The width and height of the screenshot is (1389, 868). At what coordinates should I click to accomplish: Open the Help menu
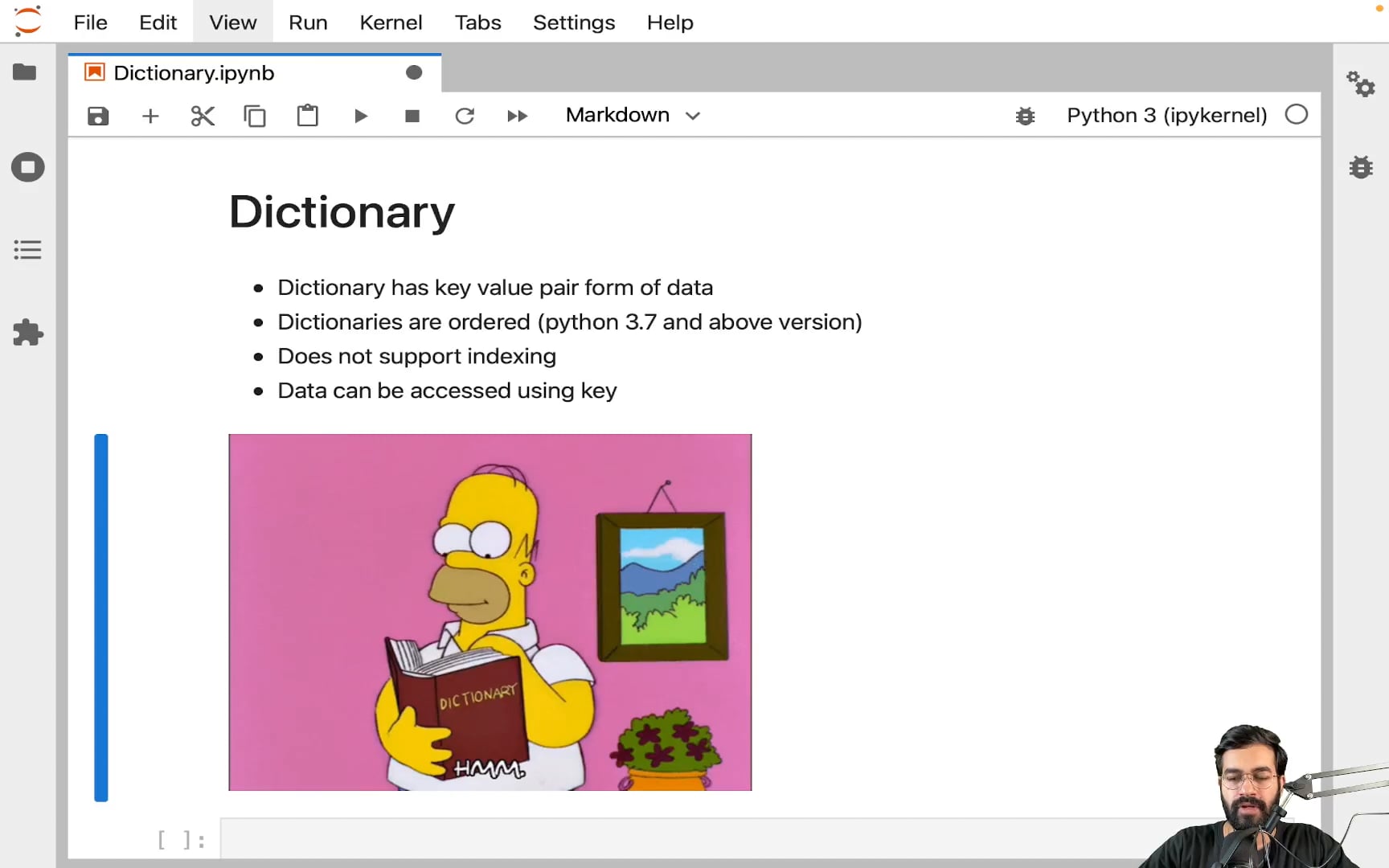point(670,23)
